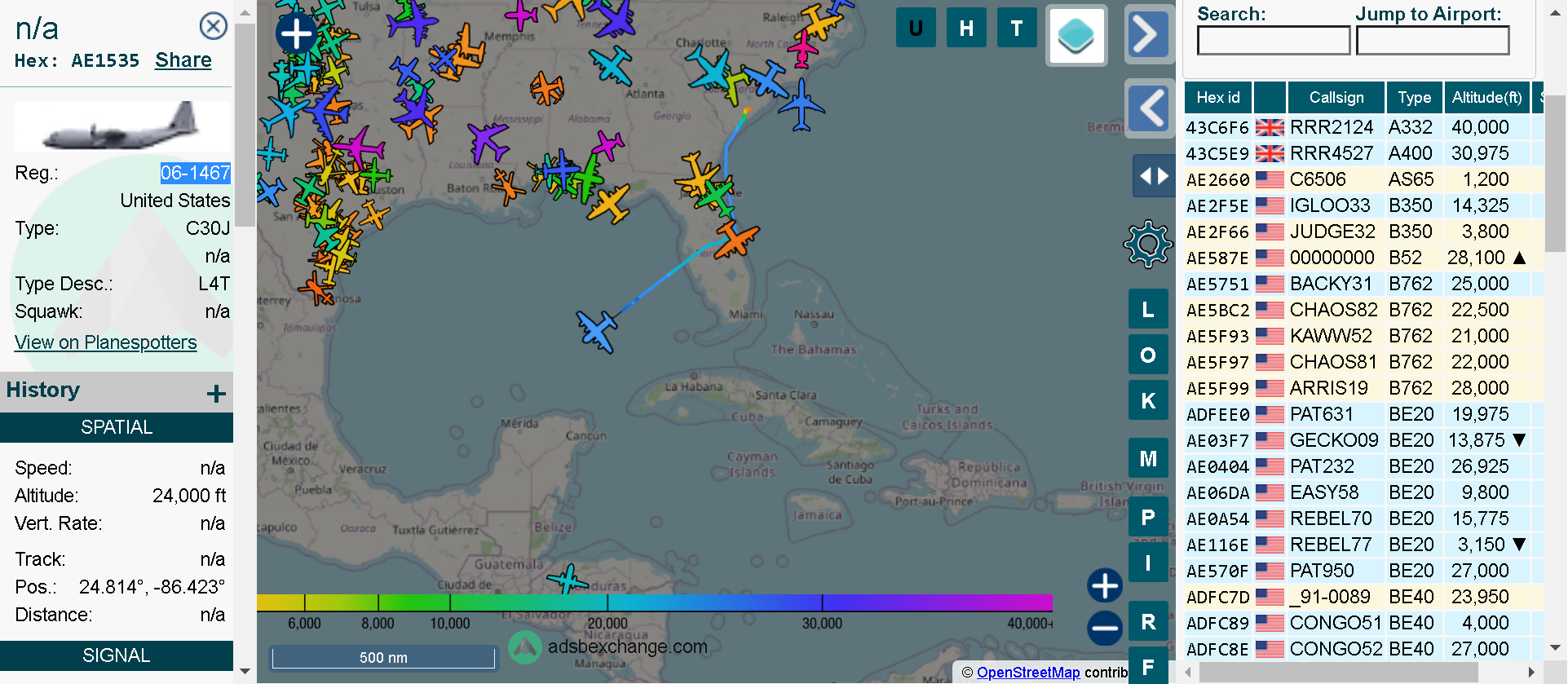Click the SIGNAL section header
1568x684 pixels.
tap(117, 655)
